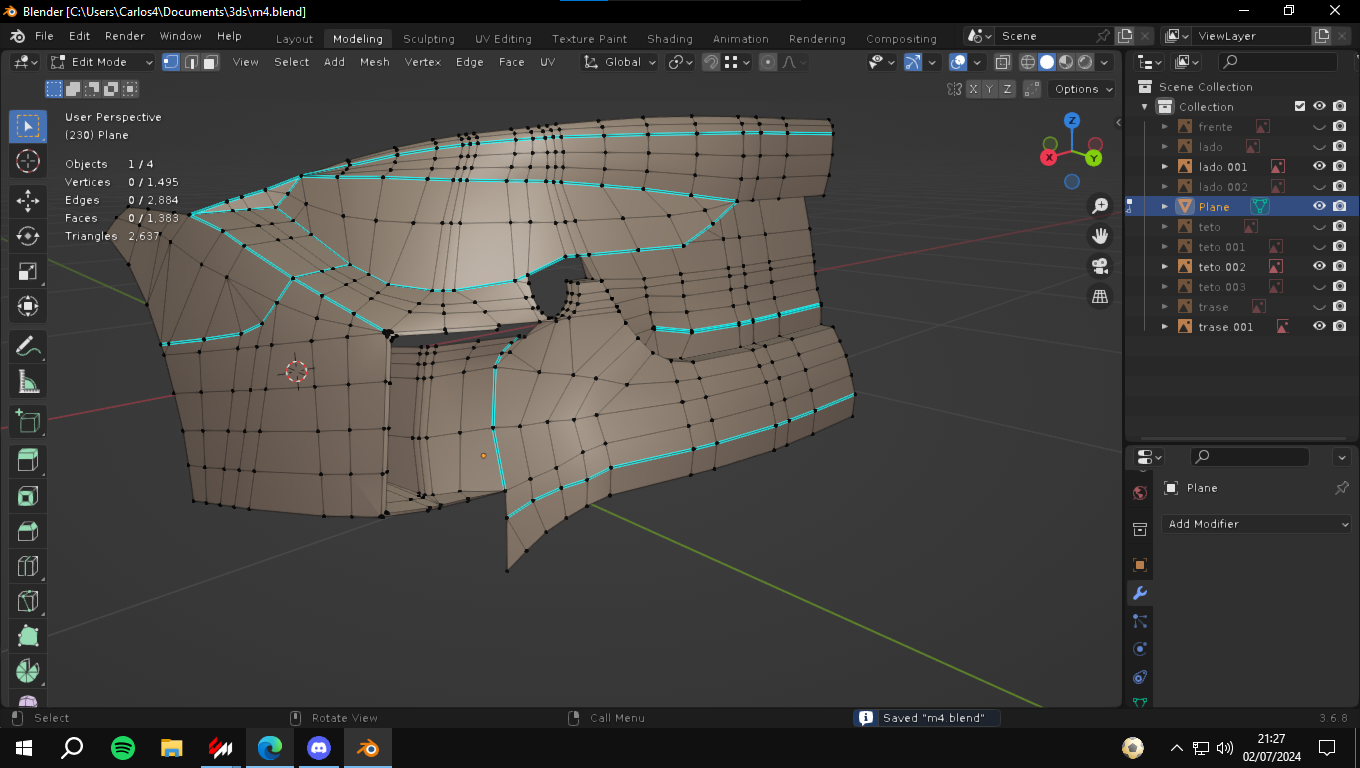Click the zoom magnifier viewport icon
The height and width of the screenshot is (768, 1360).
(x=1100, y=206)
